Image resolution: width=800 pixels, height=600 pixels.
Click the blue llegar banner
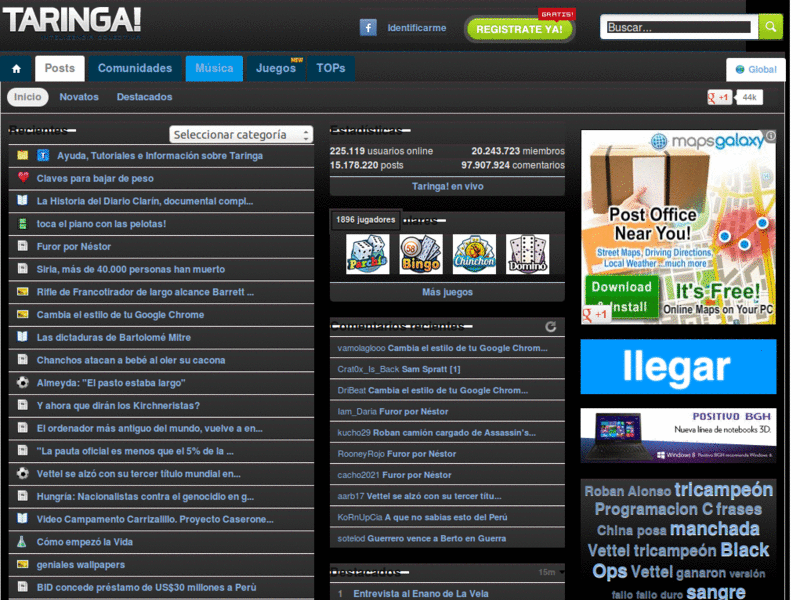tap(678, 366)
